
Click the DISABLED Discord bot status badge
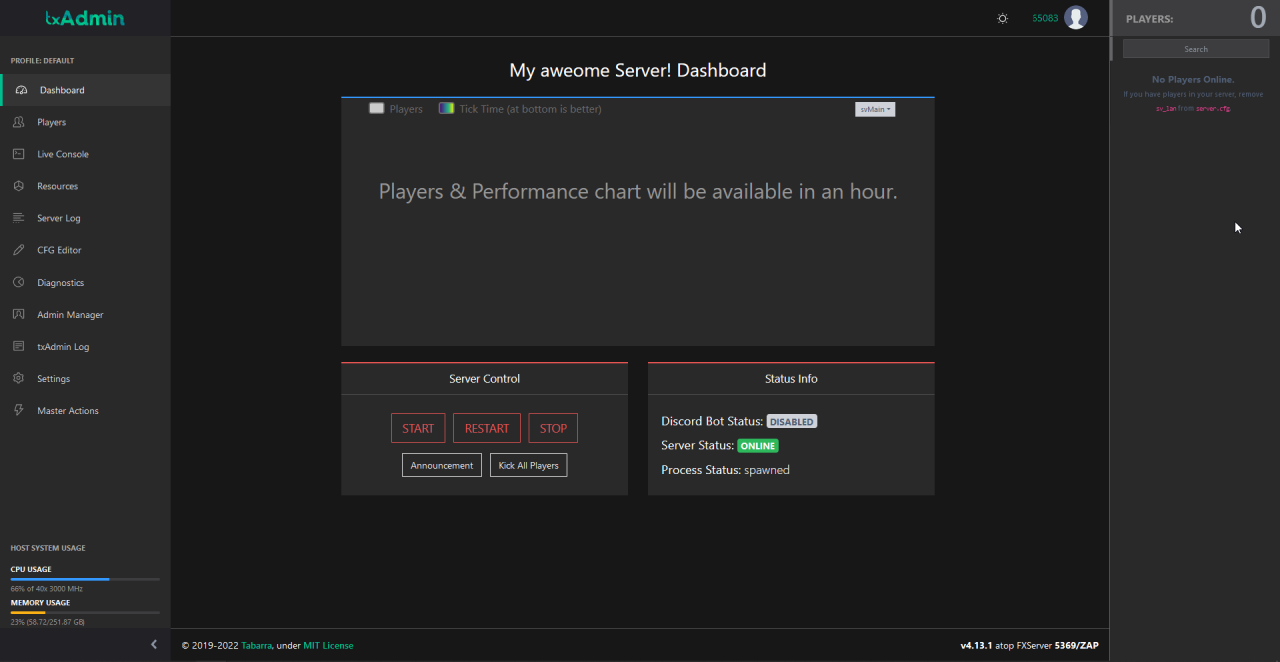pos(791,421)
